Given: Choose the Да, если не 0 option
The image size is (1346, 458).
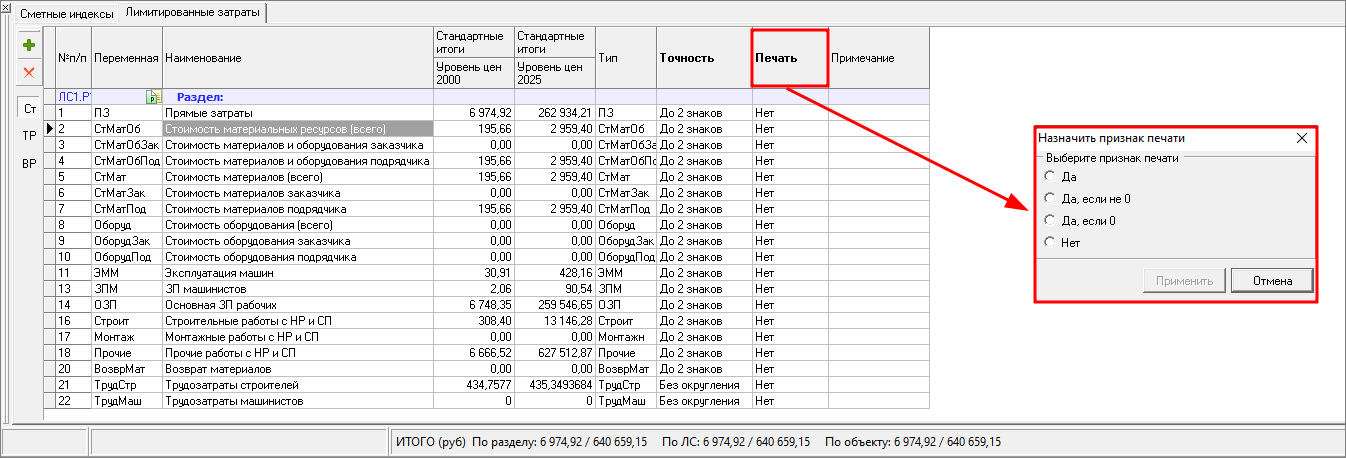Looking at the screenshot, I should 1049,199.
